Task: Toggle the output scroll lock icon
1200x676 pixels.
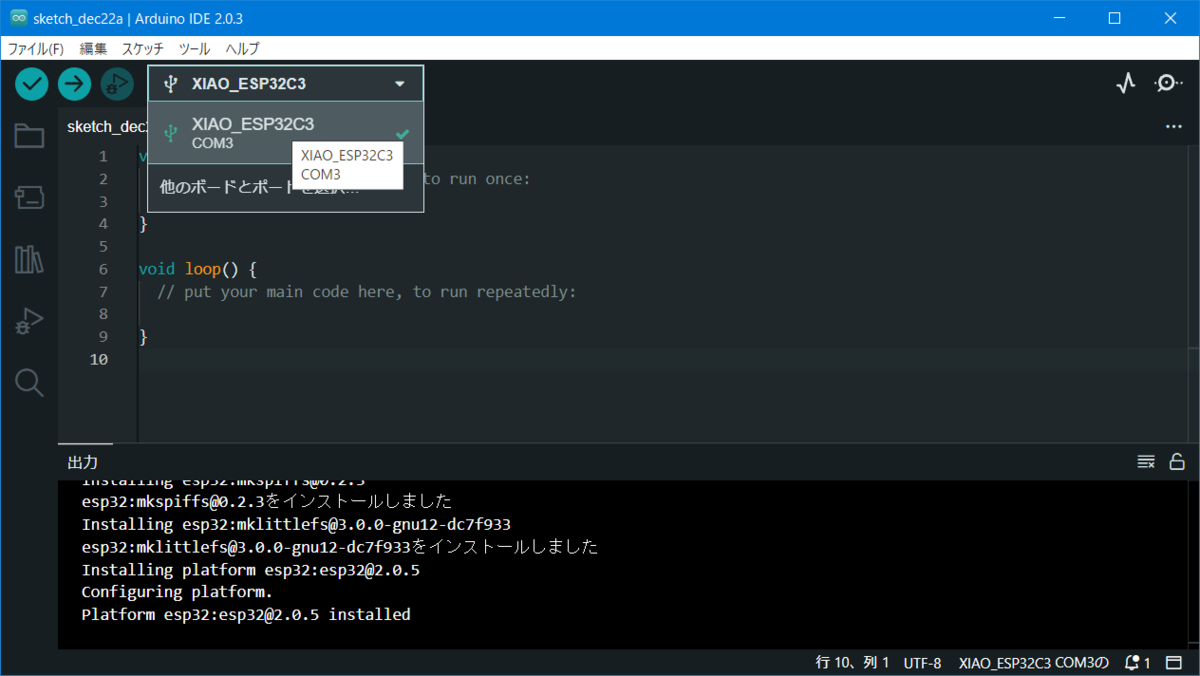Action: click(x=1177, y=462)
